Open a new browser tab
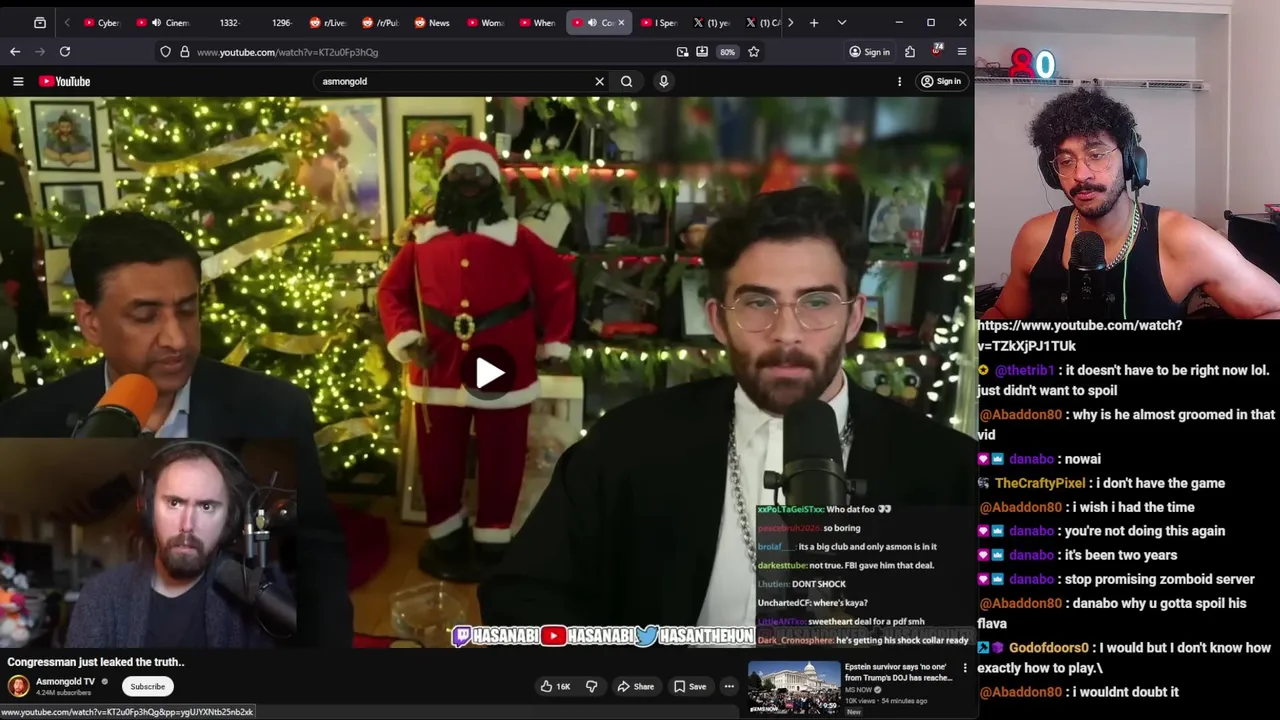1280x720 pixels. point(814,22)
